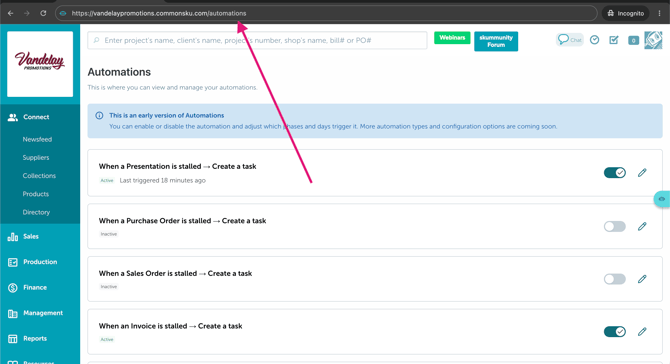Image resolution: width=670 pixels, height=364 pixels.
Task: Open the checkmark circle icon in header
Action: point(594,40)
